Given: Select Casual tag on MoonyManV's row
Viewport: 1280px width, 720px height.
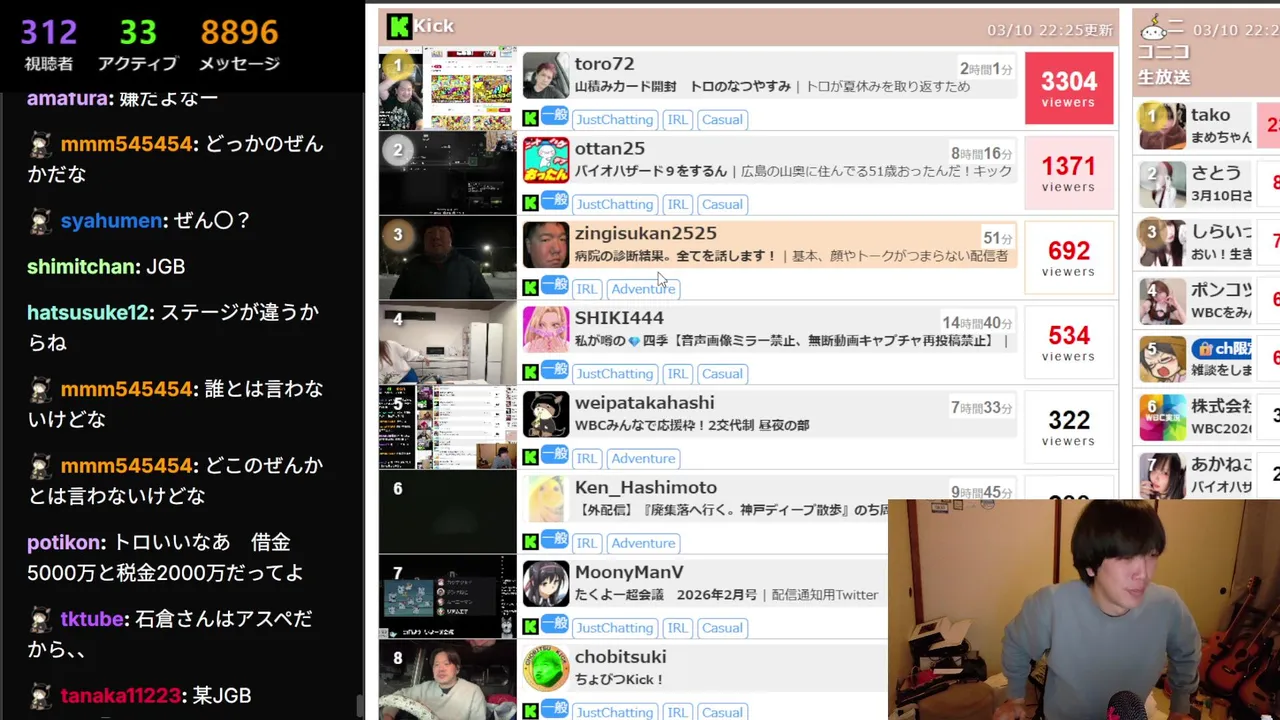Looking at the screenshot, I should click(722, 628).
